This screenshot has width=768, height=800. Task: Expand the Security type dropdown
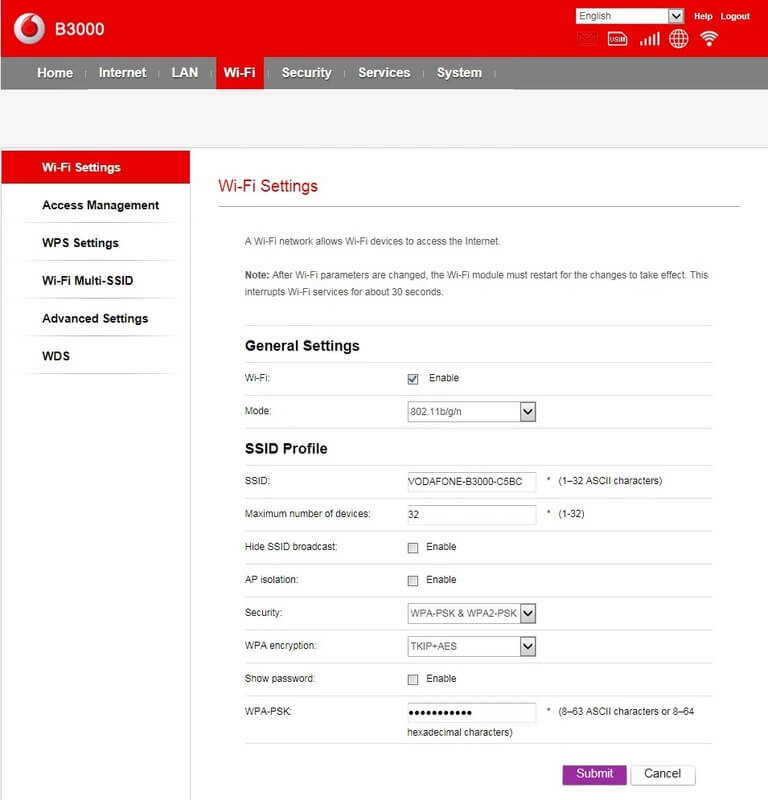(472, 613)
